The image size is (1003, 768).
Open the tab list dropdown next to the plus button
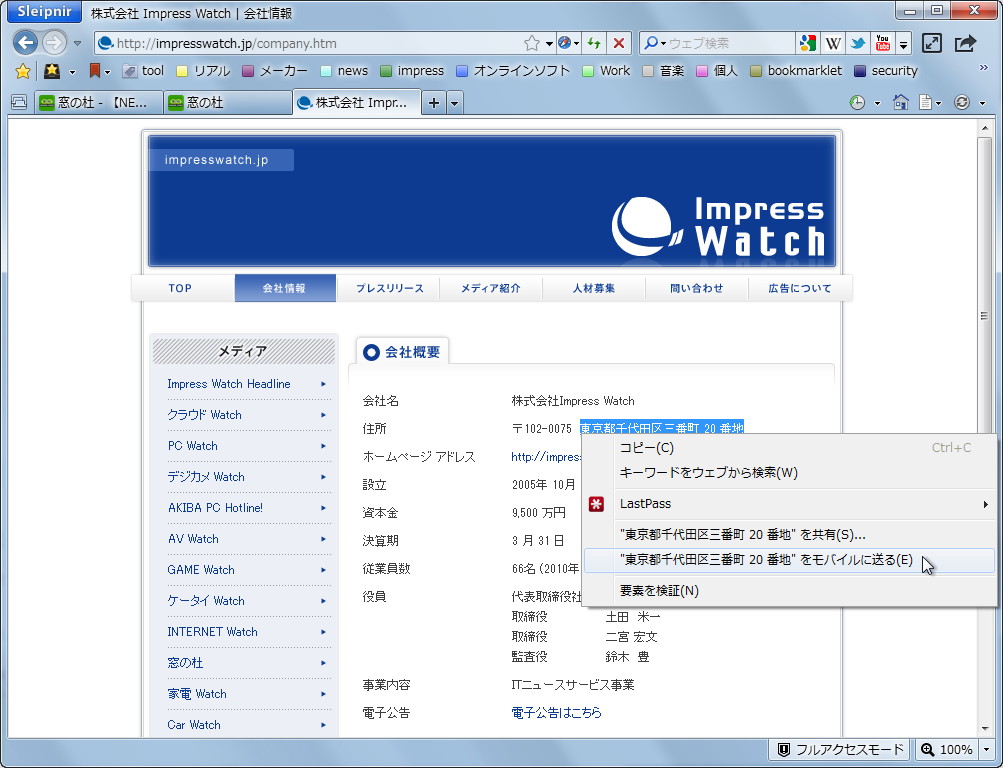tap(455, 102)
